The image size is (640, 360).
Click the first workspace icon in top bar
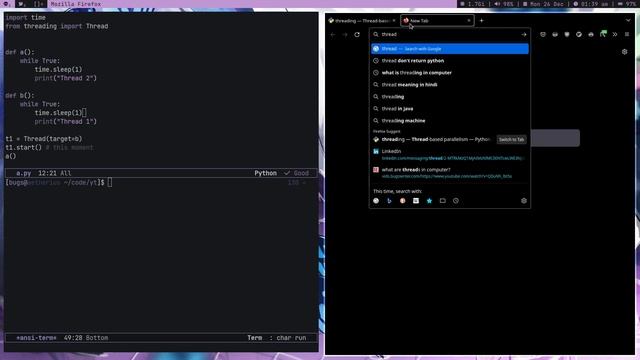[x=7, y=4]
